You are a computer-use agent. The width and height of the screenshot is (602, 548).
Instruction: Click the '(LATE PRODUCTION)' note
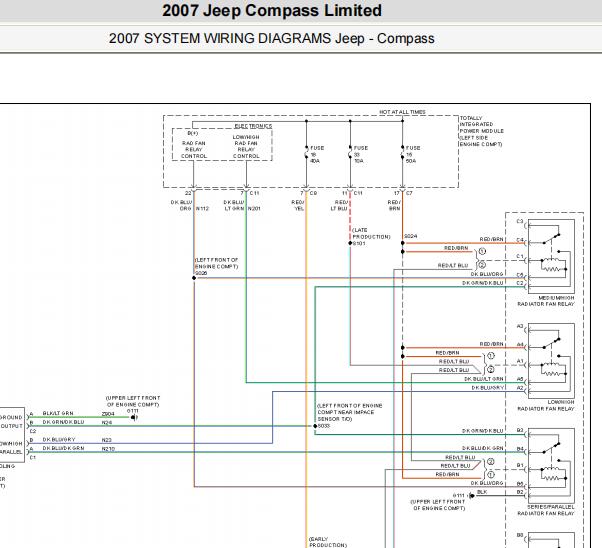tap(371, 233)
